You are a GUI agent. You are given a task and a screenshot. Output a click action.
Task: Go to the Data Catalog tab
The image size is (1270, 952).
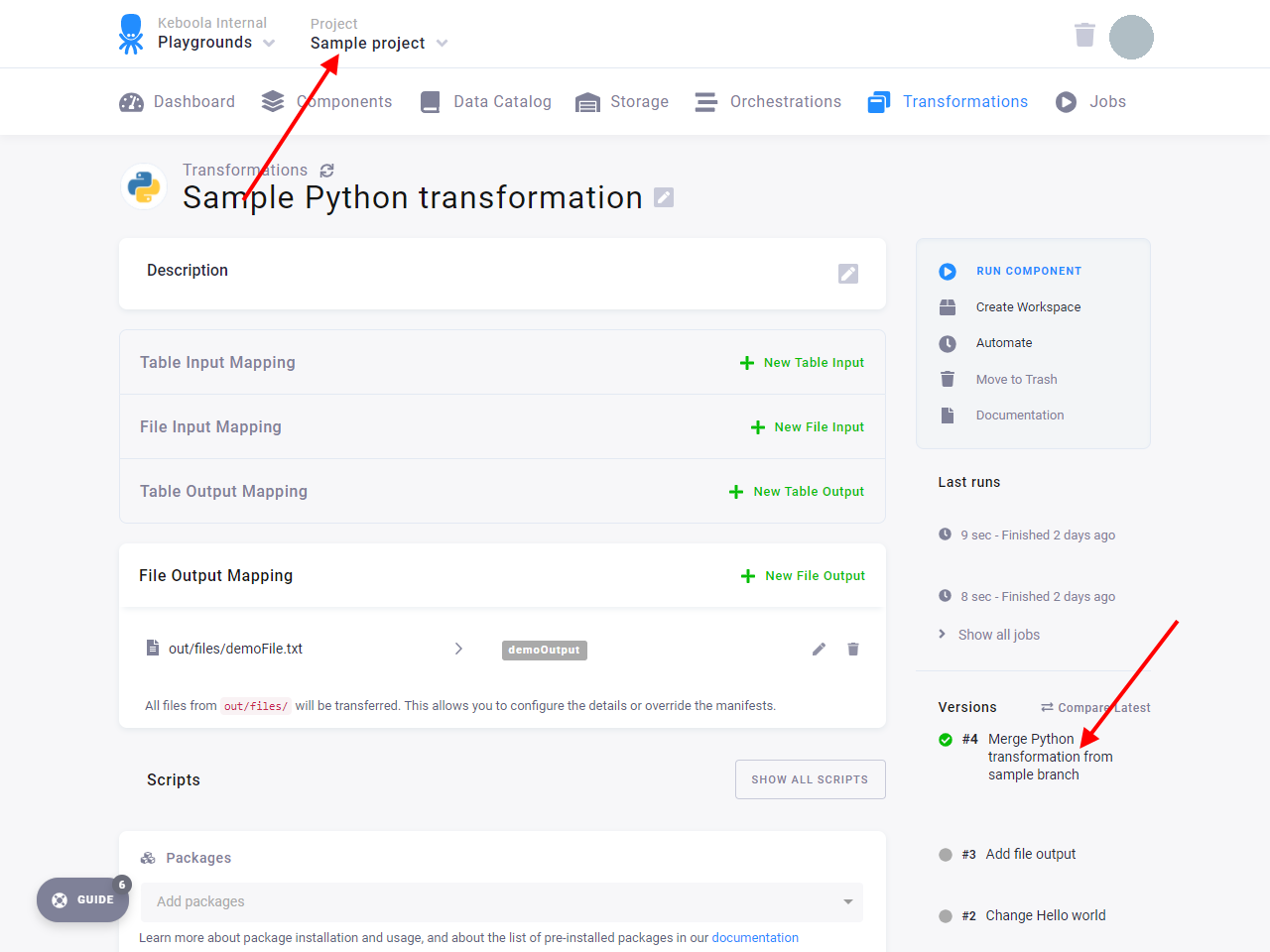[x=485, y=102]
